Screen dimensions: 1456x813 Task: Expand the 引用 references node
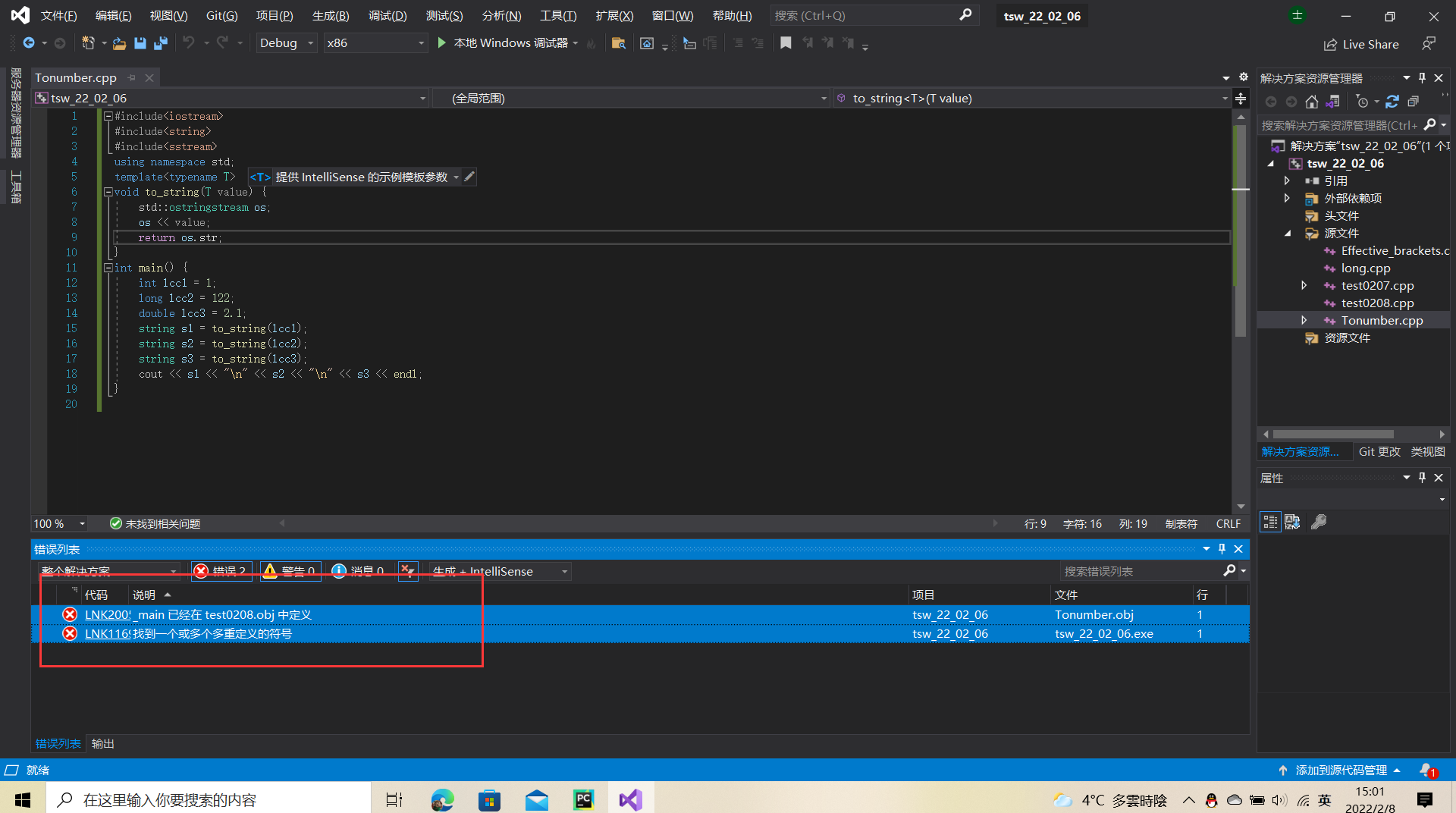point(1287,180)
